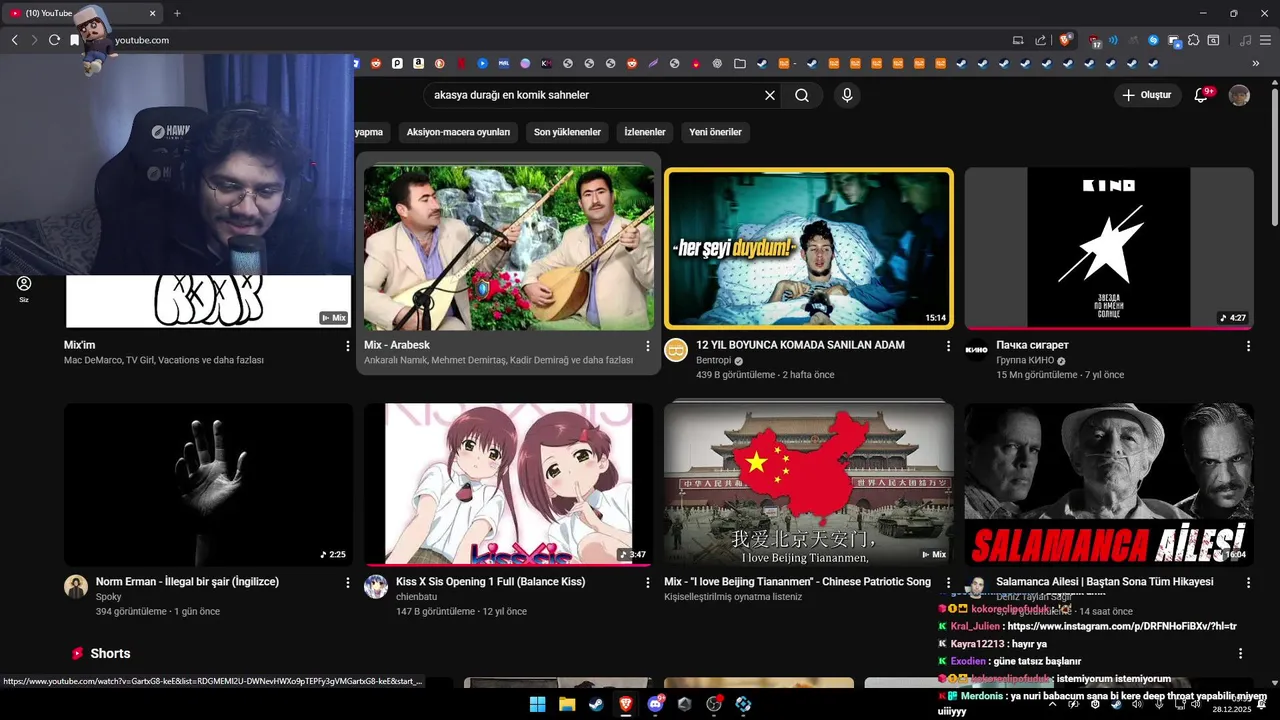This screenshot has width=1280, height=720.
Task: Open Brave Shields lion icon in address bar
Action: pos(1066,40)
